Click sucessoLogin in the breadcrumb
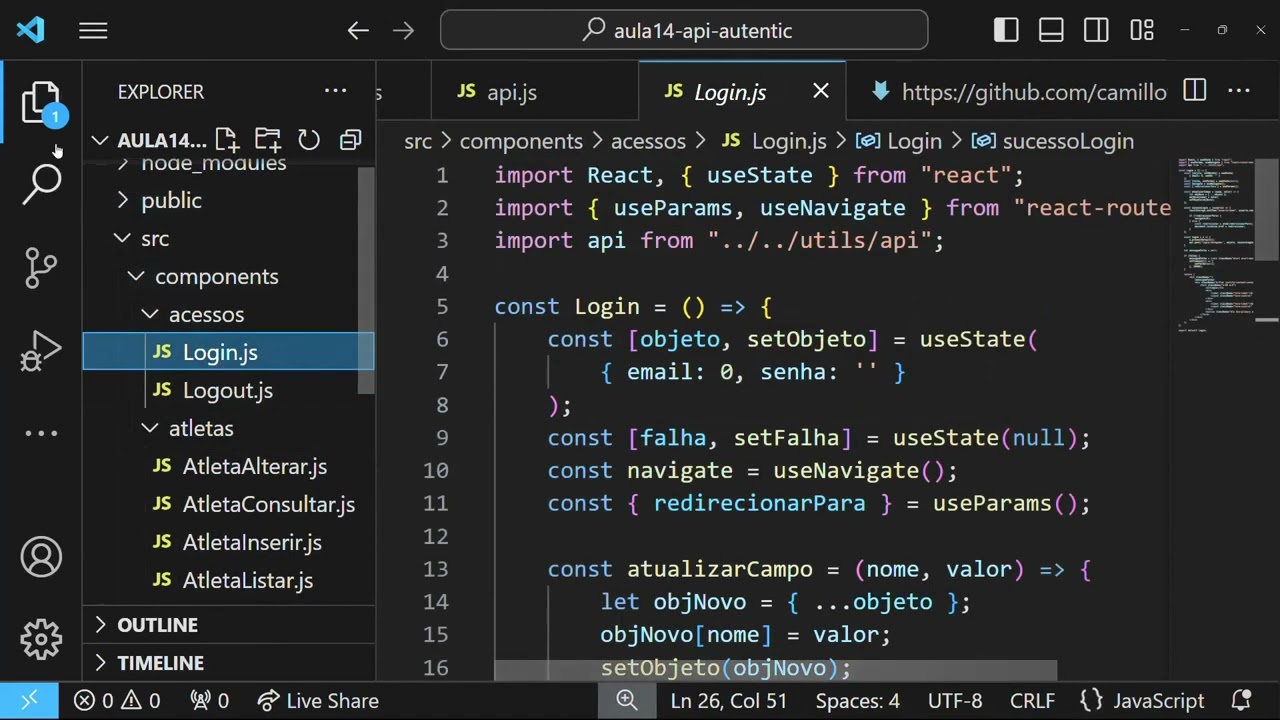This screenshot has height=720, width=1280. pyautogui.click(x=1055, y=141)
